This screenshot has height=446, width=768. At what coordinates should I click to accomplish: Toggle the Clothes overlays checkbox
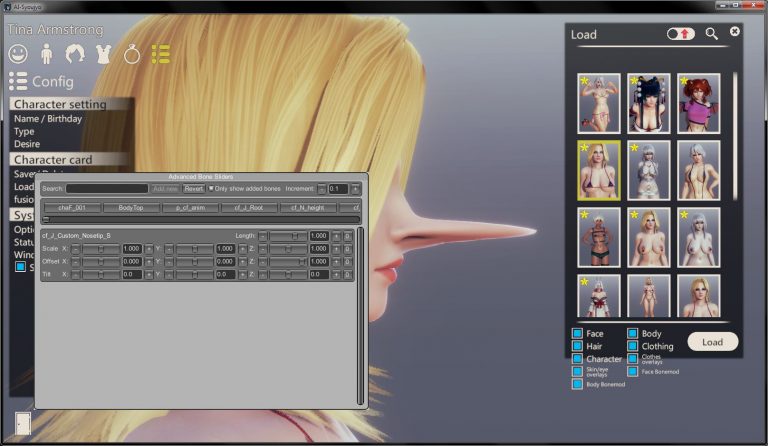(x=632, y=359)
